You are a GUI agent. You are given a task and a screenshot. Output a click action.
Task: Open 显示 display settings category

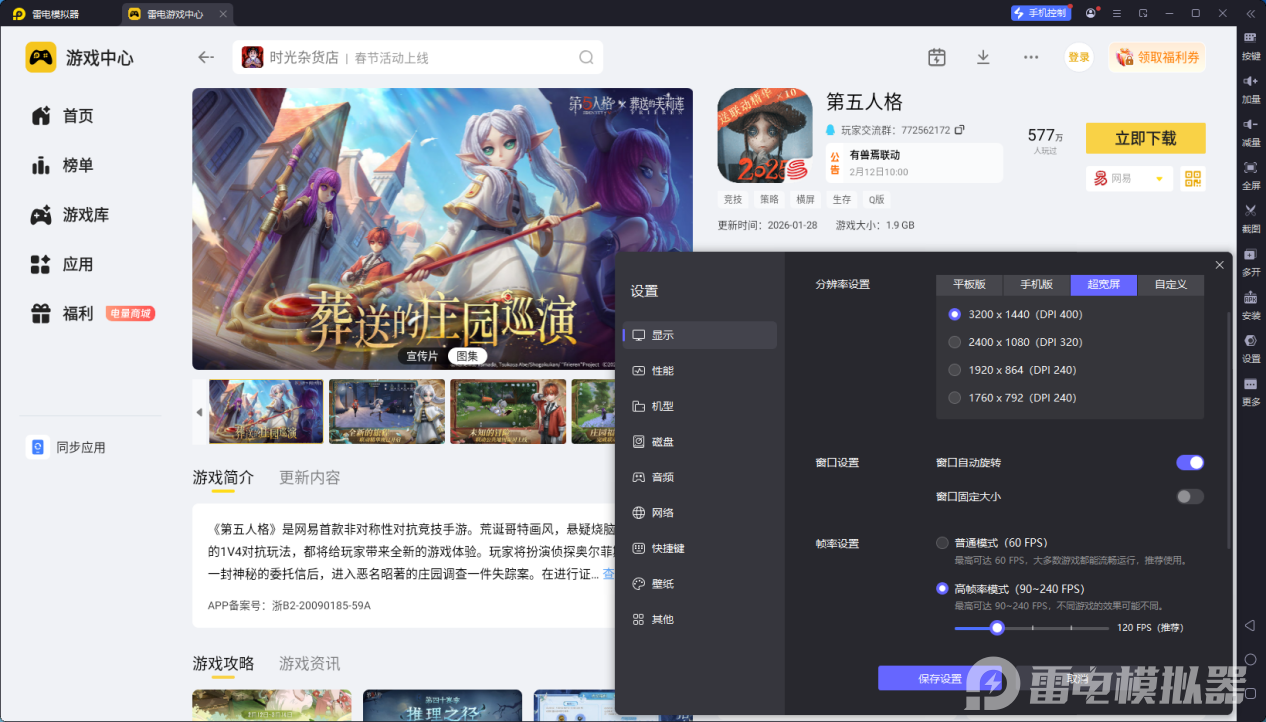coord(699,335)
